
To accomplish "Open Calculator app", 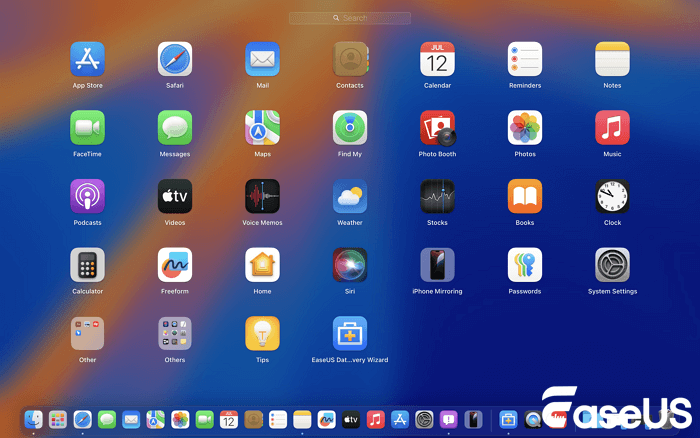I will point(88,265).
